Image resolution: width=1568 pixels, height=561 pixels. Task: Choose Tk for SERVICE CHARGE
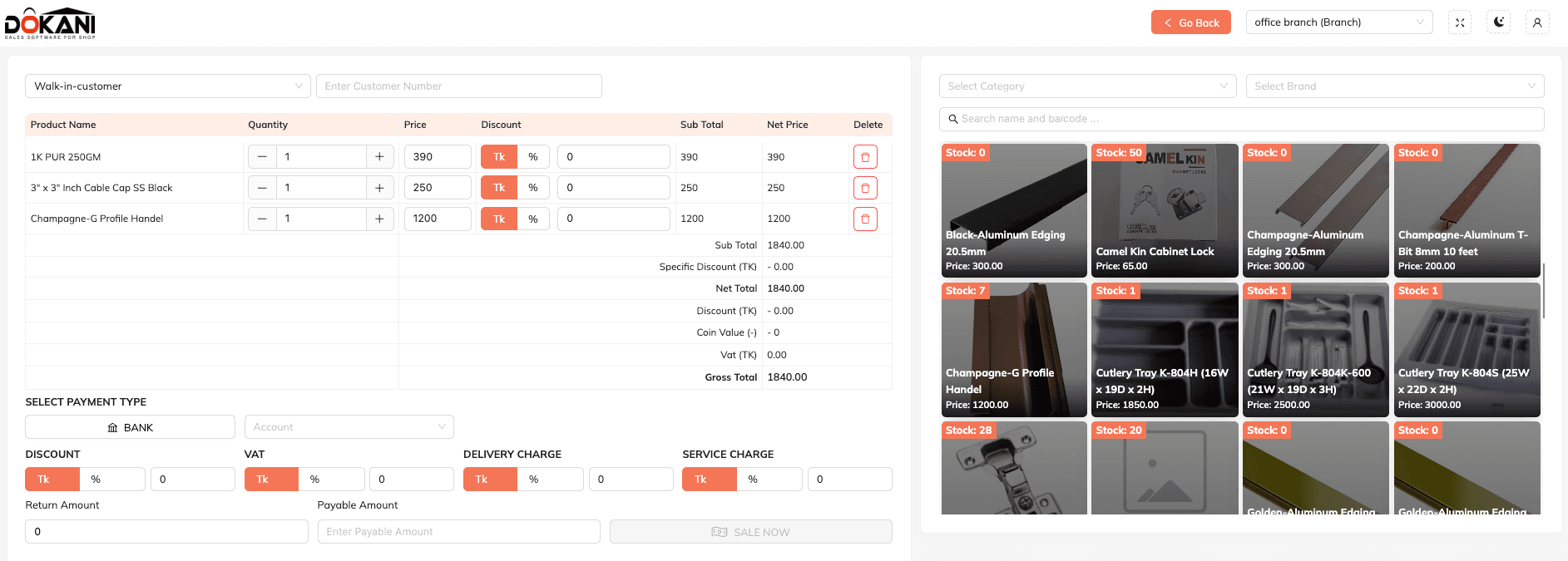[x=710, y=480]
